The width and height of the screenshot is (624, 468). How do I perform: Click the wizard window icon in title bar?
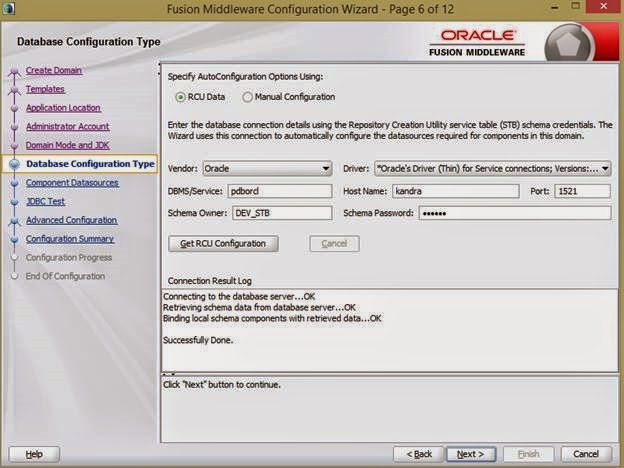click(x=8, y=8)
